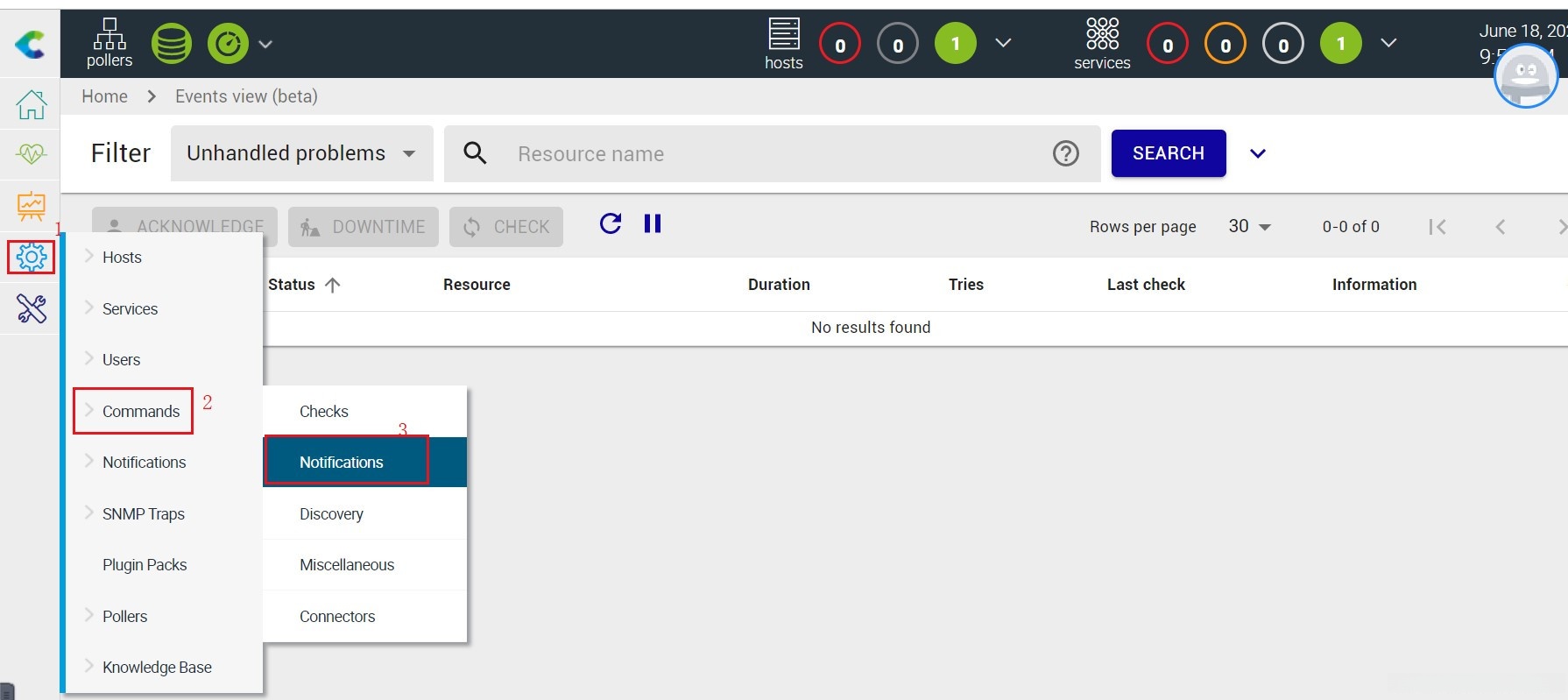Expand the pollers status dropdown chevron
The height and width of the screenshot is (700, 1568).
[265, 44]
